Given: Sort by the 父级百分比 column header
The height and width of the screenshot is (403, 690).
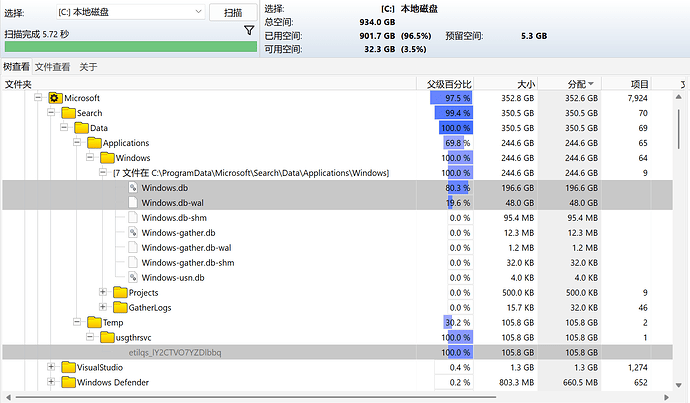Looking at the screenshot, I should pyautogui.click(x=445, y=84).
